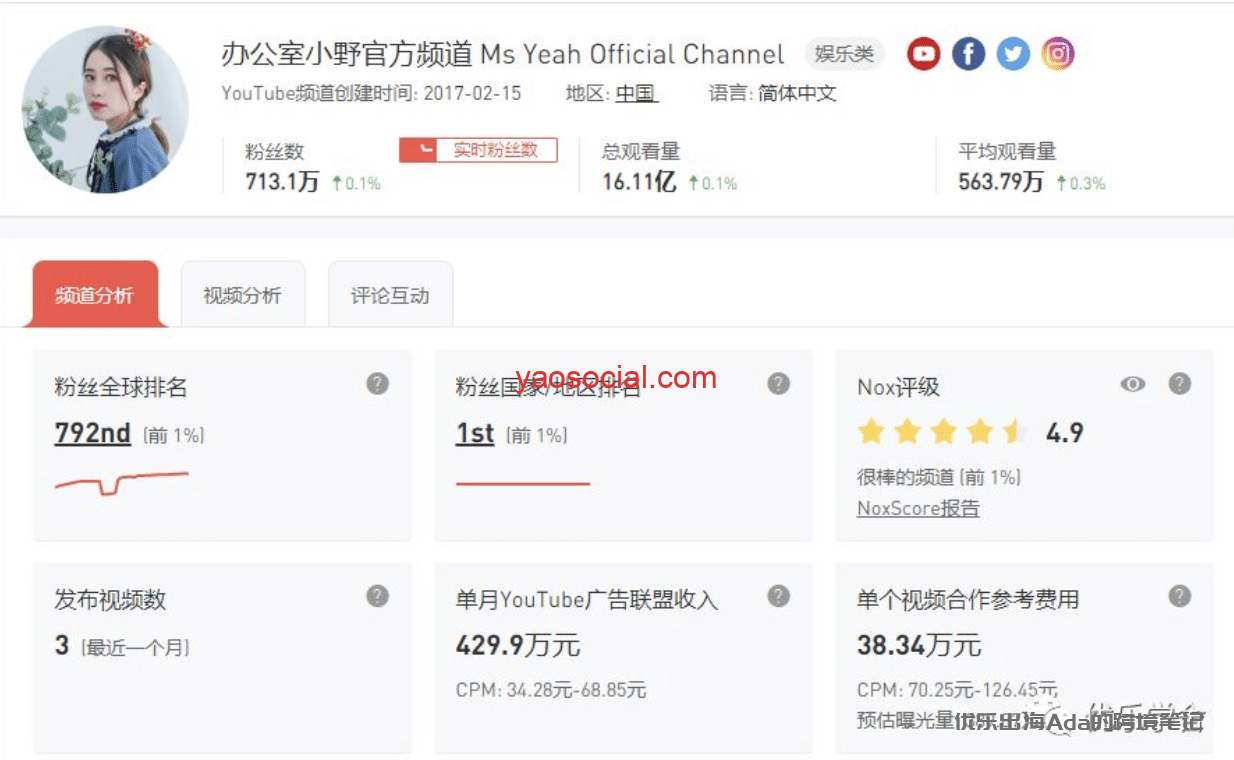Click the 实时粉丝数 button
The width and height of the screenshot is (1234, 760).
[478, 150]
